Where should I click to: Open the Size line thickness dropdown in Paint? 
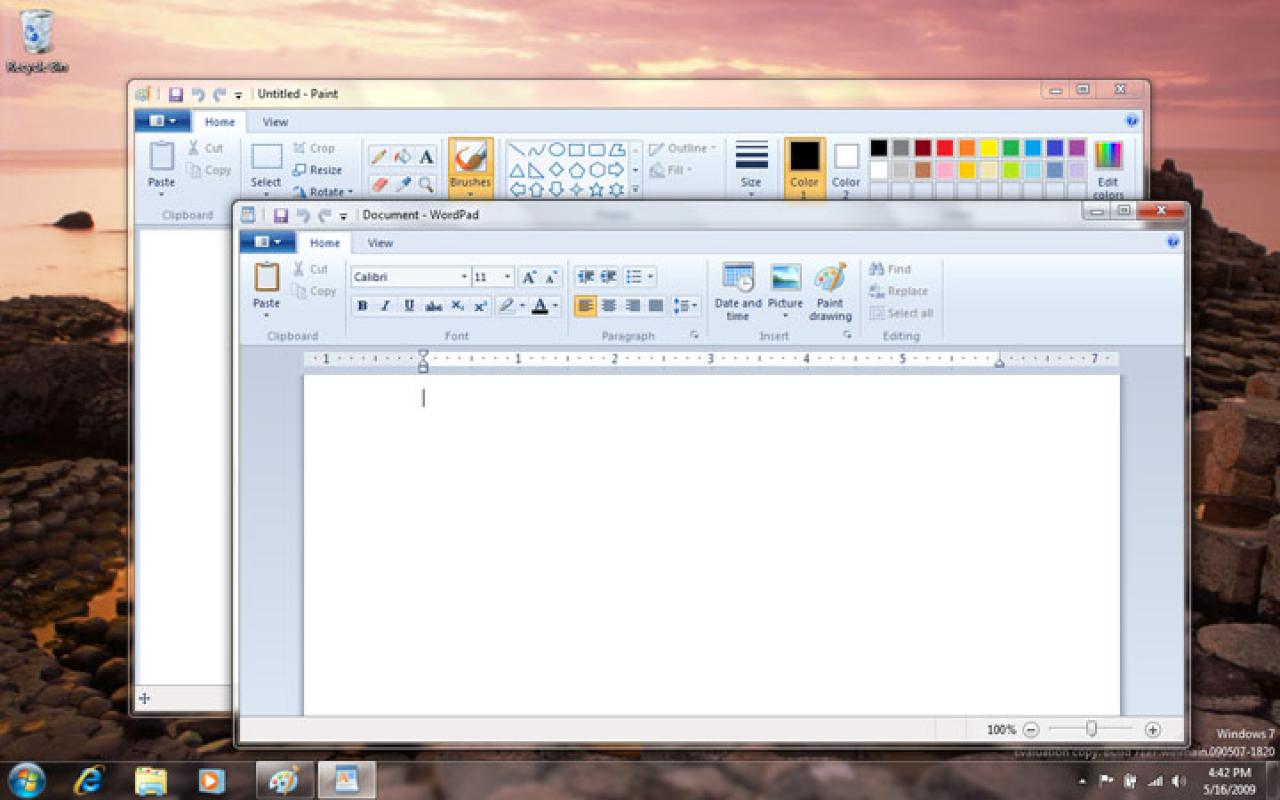tap(751, 169)
